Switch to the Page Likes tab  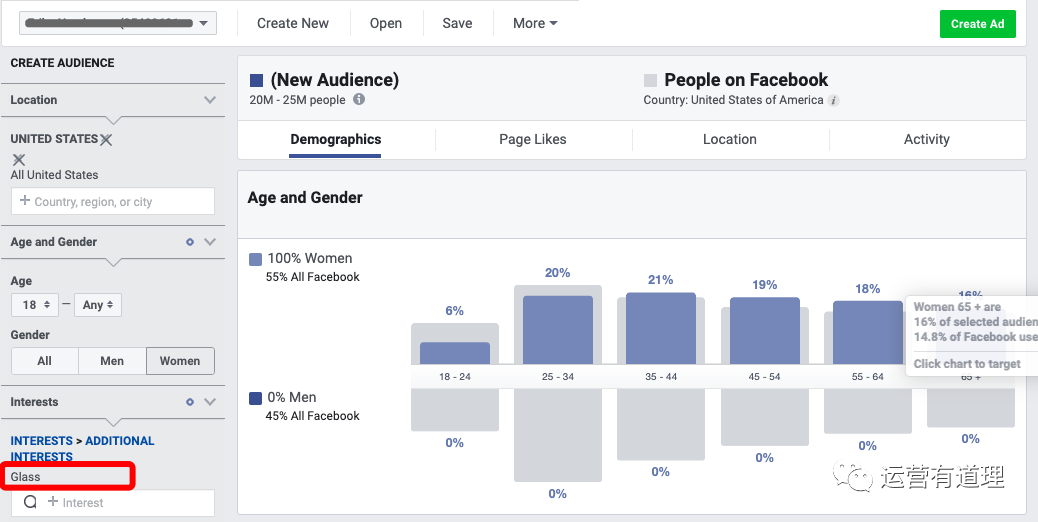532,140
